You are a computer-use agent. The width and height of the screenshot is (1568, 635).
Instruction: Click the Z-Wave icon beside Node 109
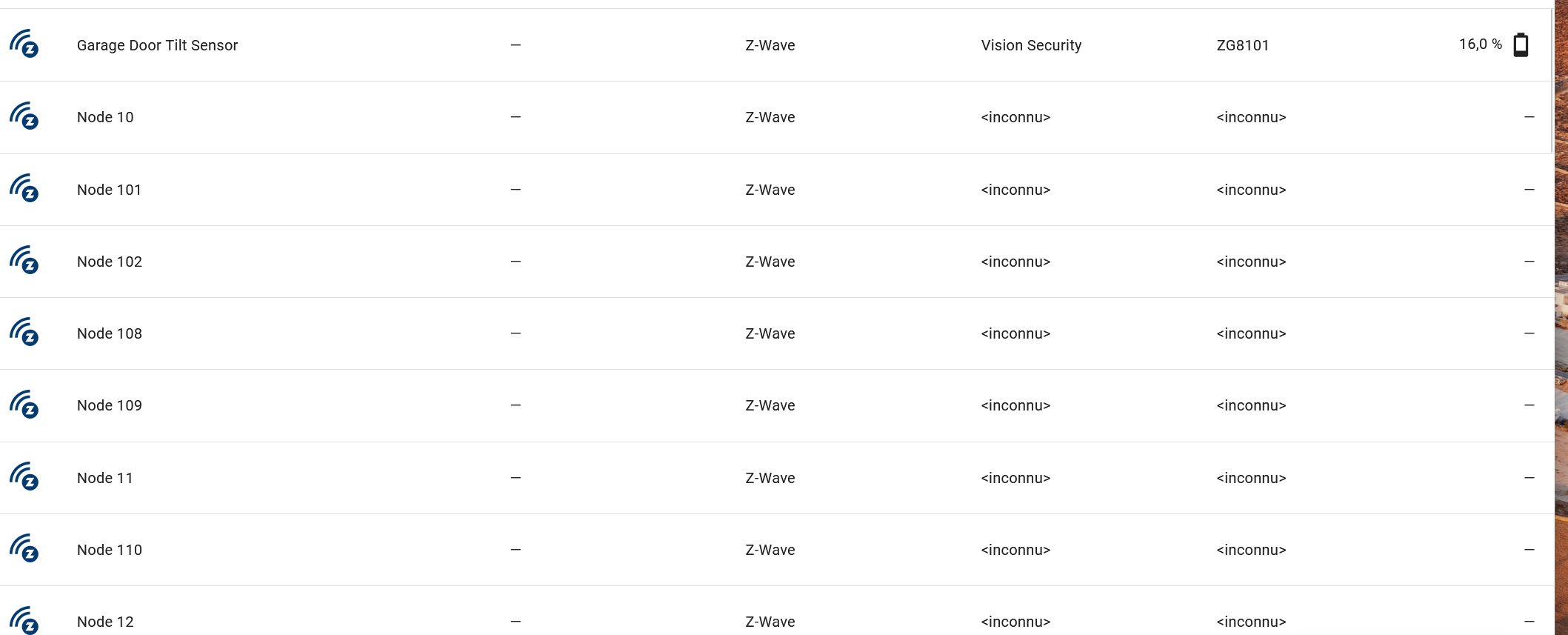coord(24,405)
